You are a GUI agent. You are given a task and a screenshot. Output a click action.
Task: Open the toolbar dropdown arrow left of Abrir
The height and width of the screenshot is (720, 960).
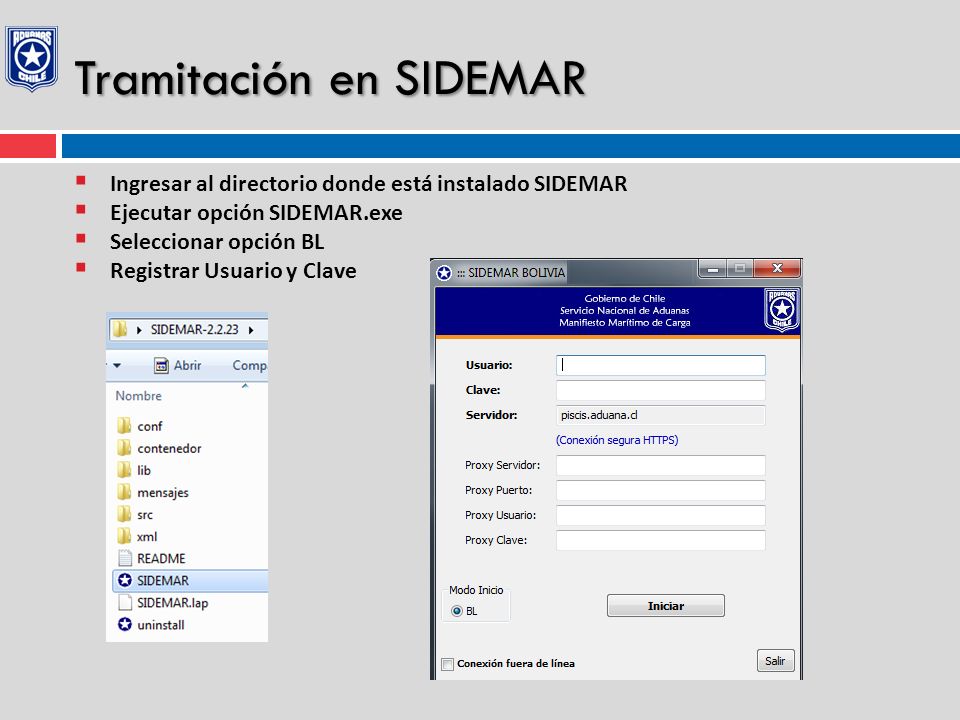coord(117,366)
